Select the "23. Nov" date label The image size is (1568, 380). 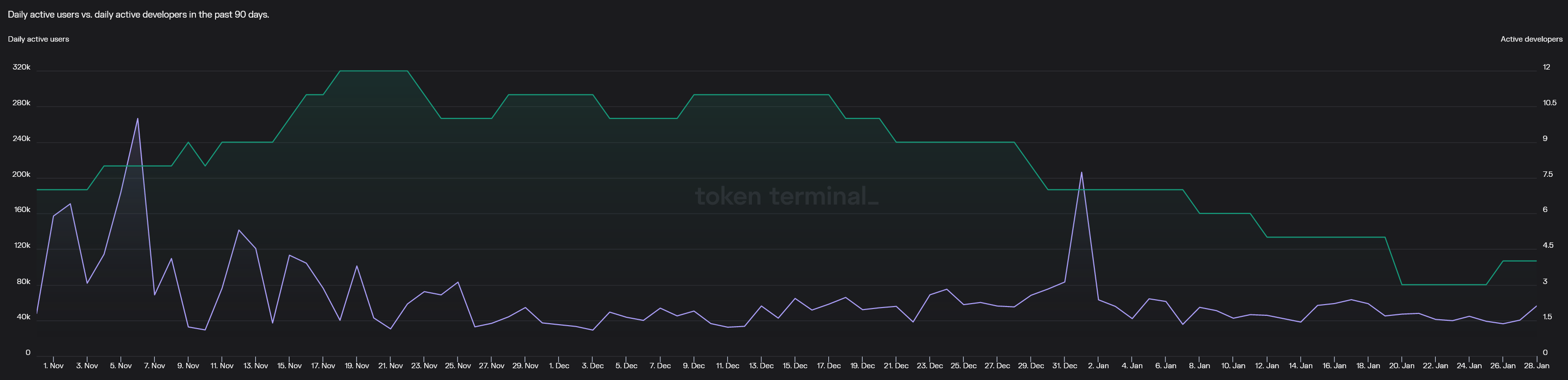point(424,366)
